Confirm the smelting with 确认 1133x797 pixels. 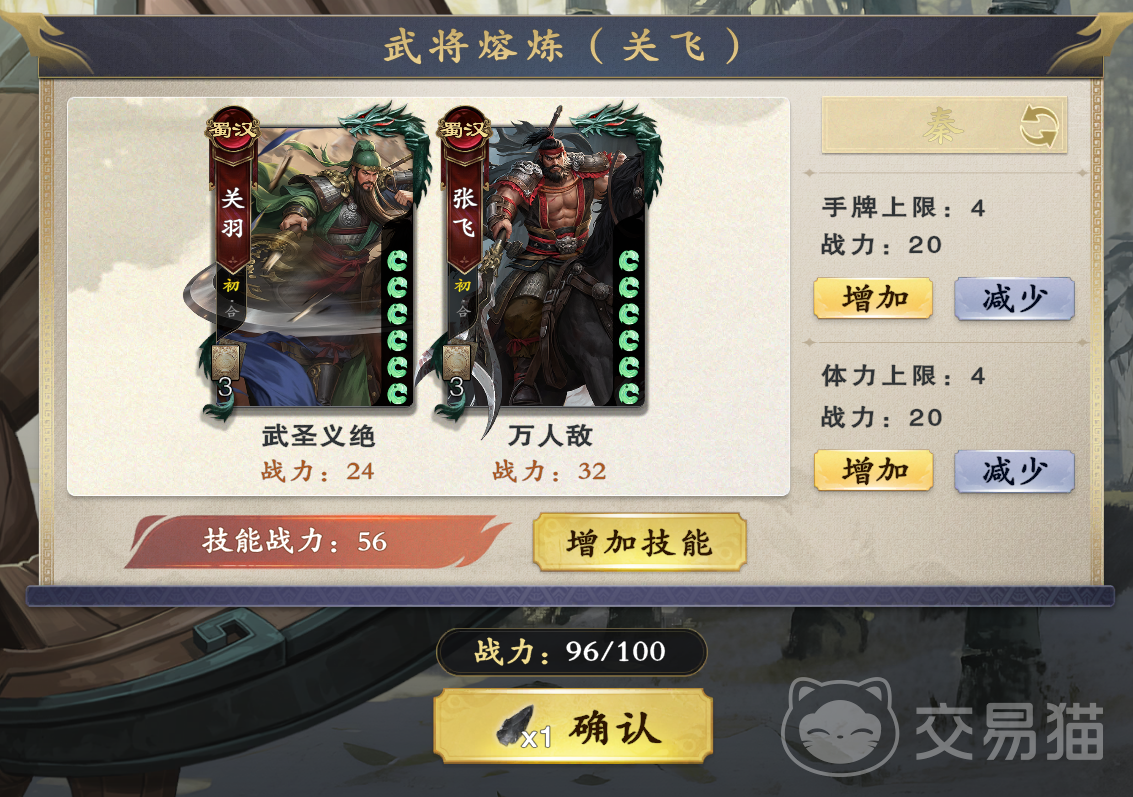click(574, 726)
